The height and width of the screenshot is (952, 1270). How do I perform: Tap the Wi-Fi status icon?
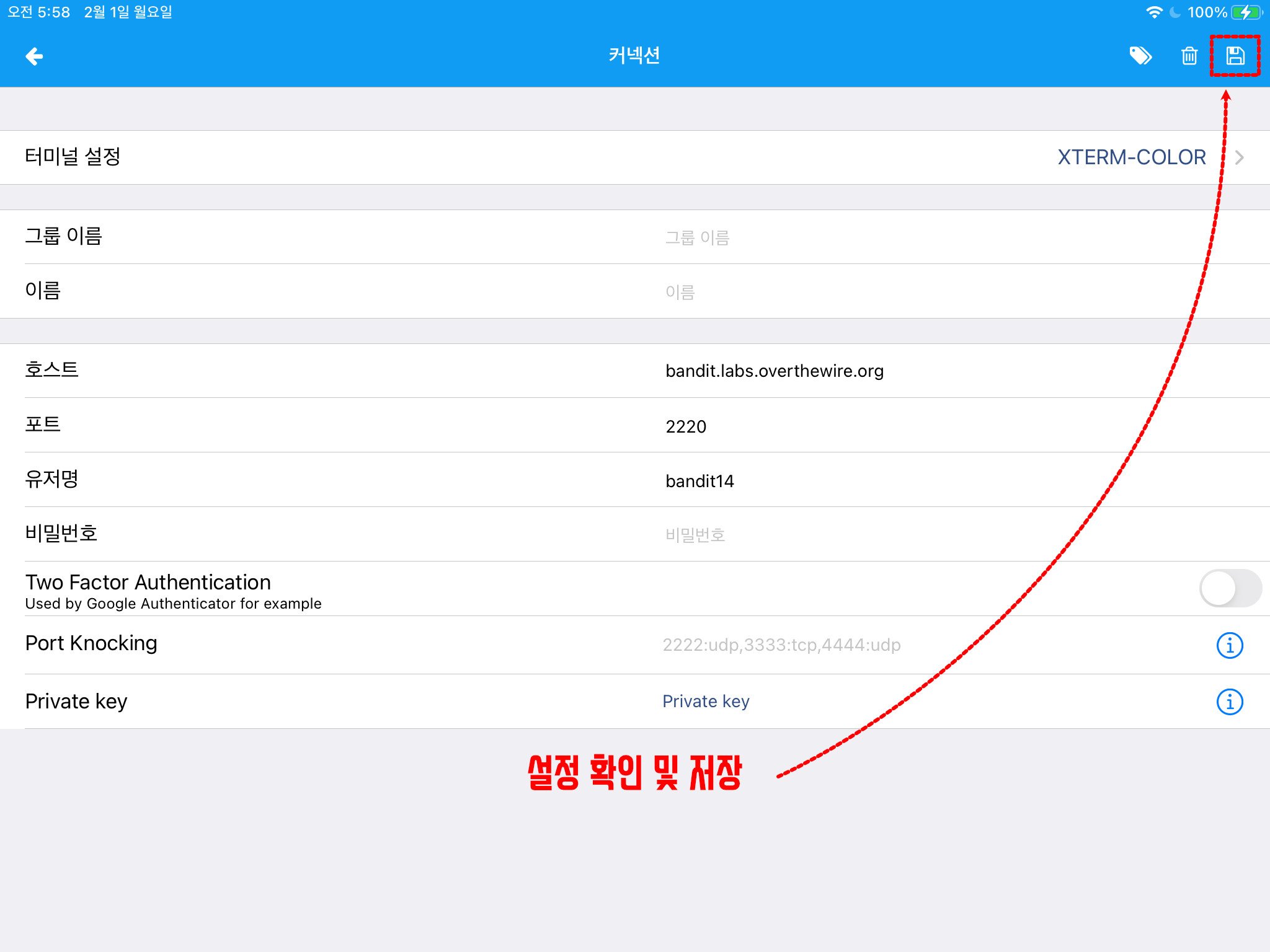[x=1153, y=12]
